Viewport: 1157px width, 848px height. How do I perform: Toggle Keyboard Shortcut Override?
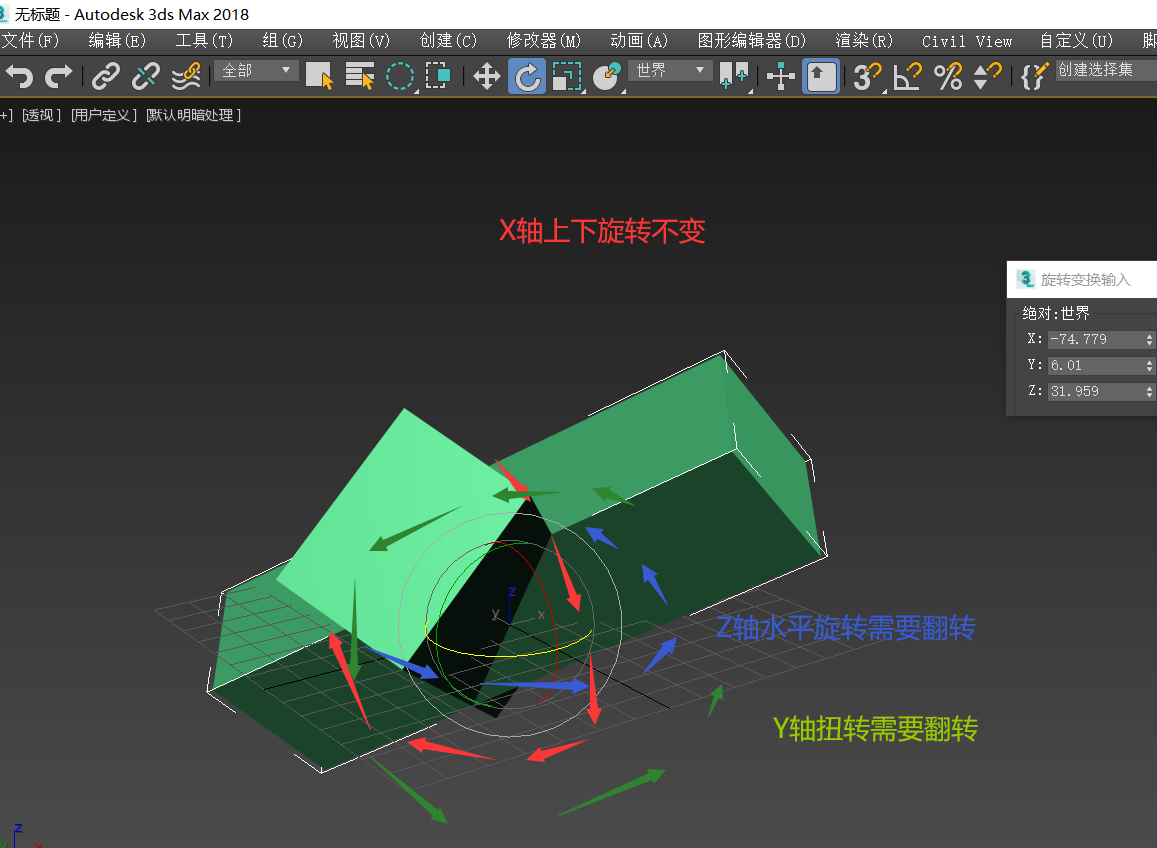point(821,76)
